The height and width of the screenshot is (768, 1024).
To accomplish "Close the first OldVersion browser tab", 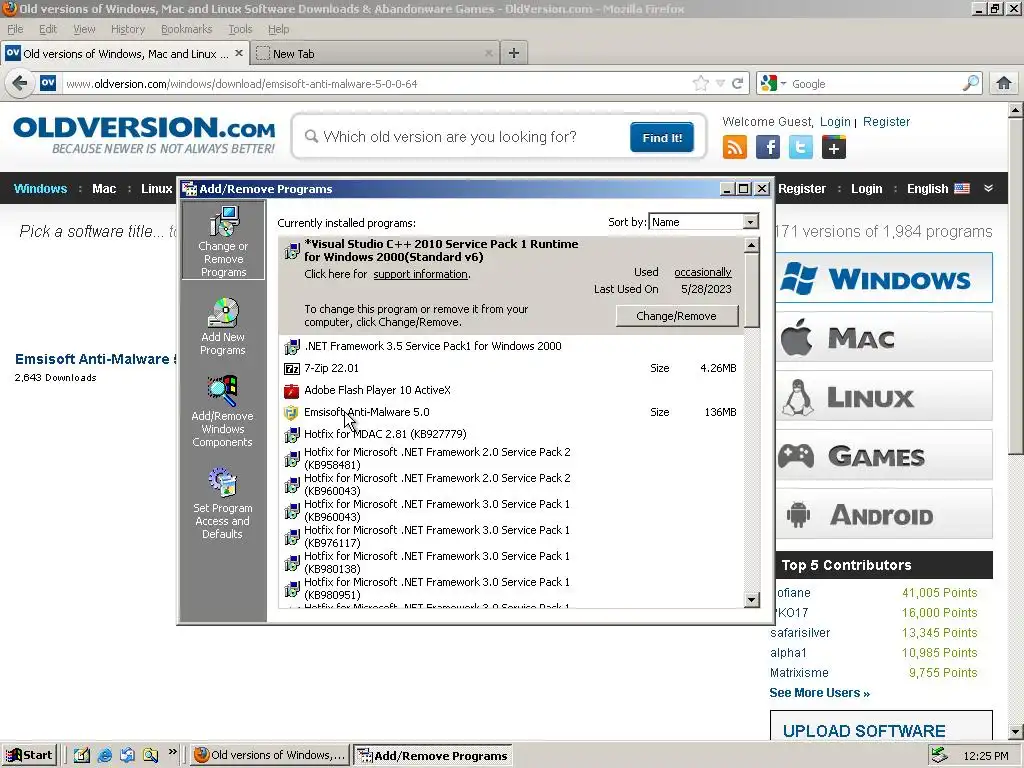I will (x=239, y=53).
